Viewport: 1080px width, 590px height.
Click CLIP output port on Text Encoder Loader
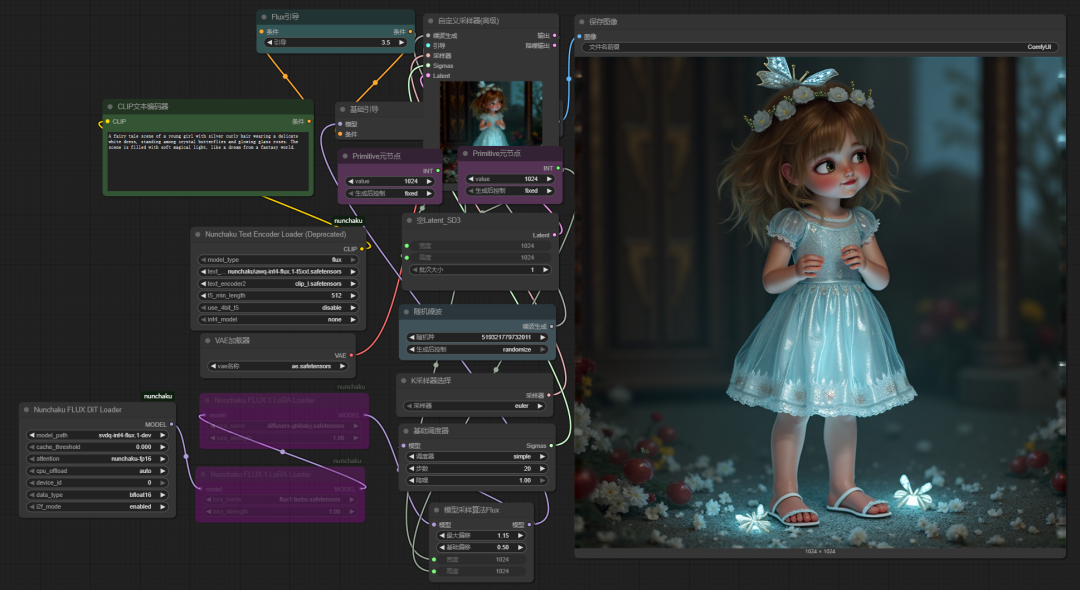(x=362, y=249)
